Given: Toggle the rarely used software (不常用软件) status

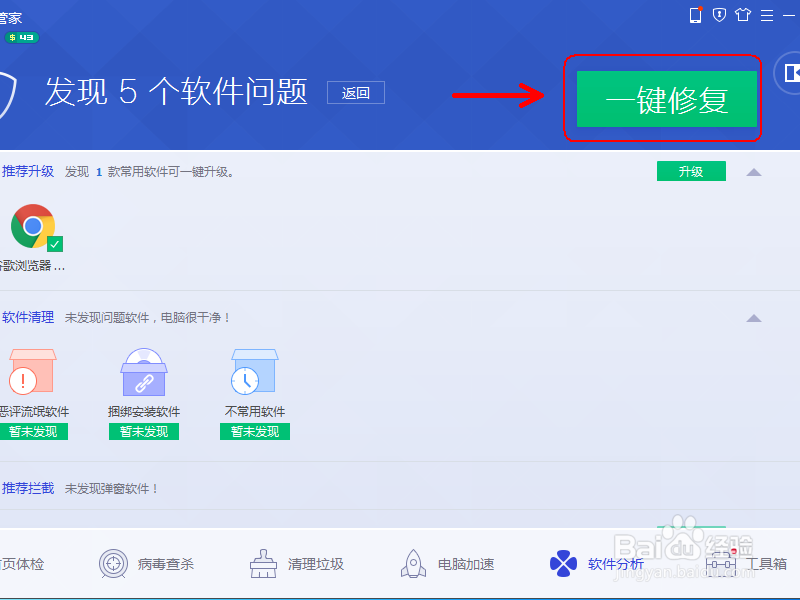Looking at the screenshot, I should [253, 431].
